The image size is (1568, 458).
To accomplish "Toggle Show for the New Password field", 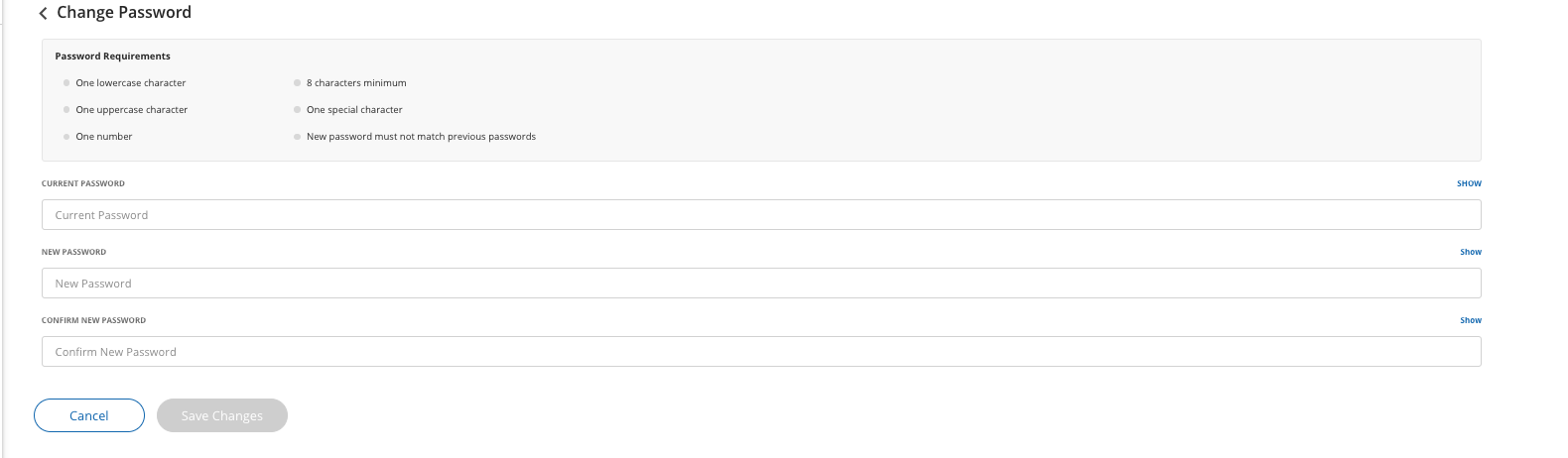I will click(x=1470, y=252).
